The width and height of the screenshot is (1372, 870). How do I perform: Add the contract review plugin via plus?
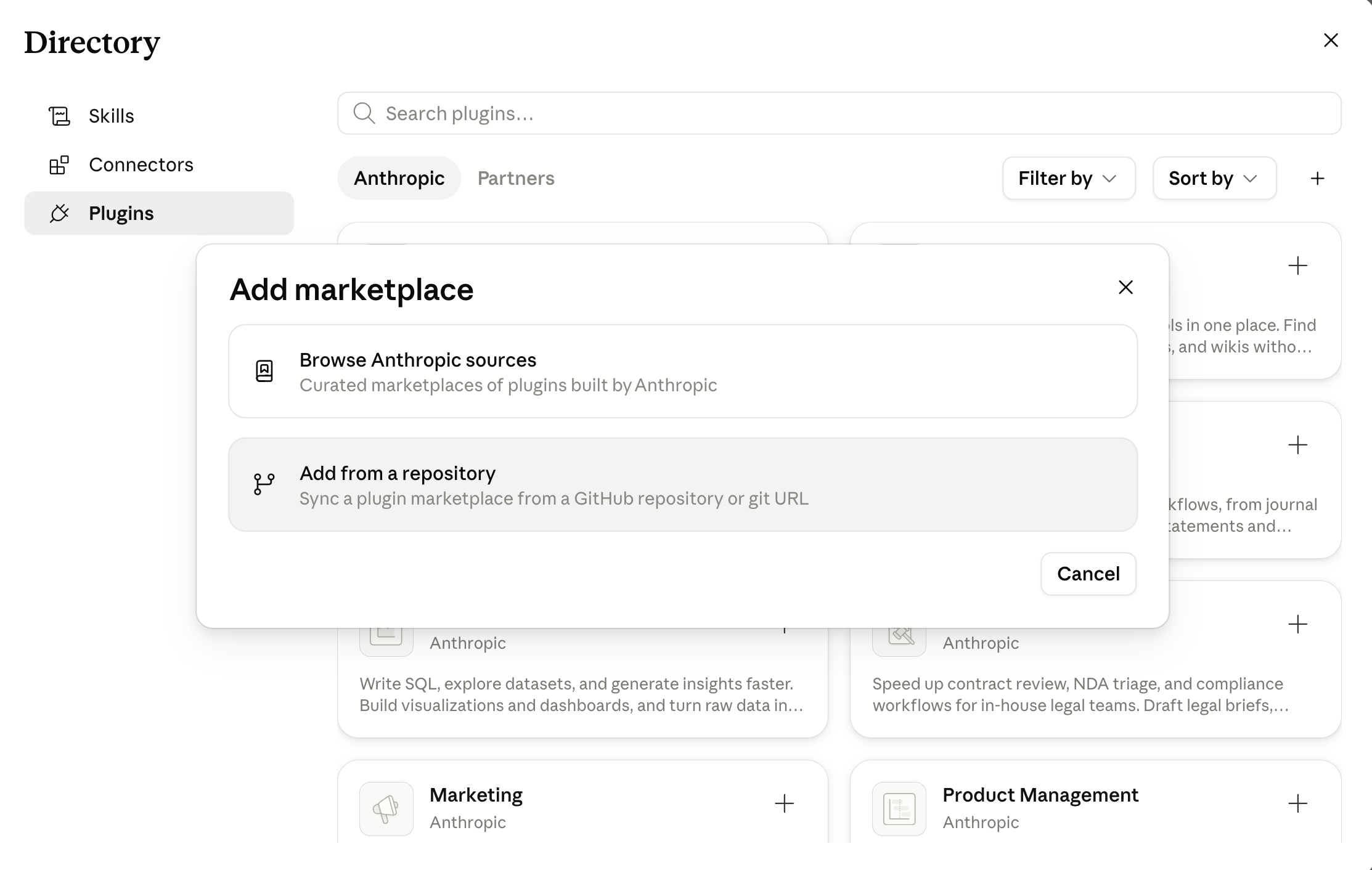coord(1297,625)
